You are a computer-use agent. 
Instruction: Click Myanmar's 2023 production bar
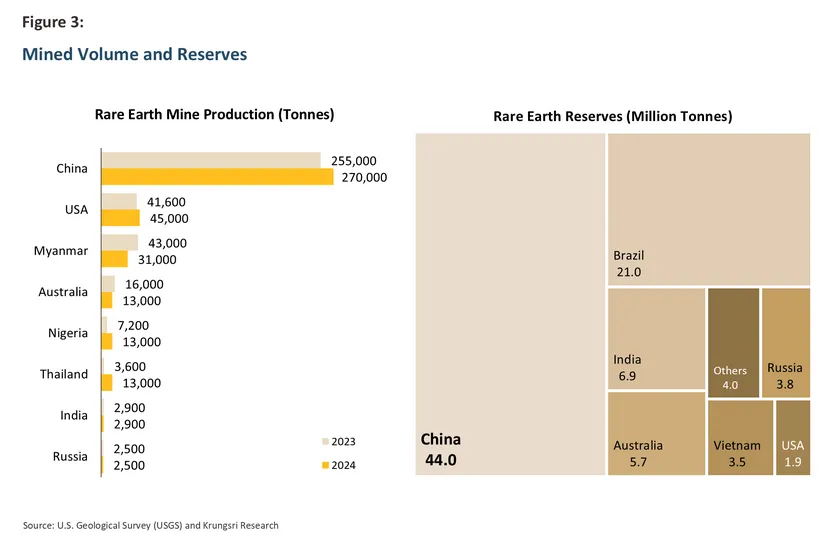pos(119,243)
